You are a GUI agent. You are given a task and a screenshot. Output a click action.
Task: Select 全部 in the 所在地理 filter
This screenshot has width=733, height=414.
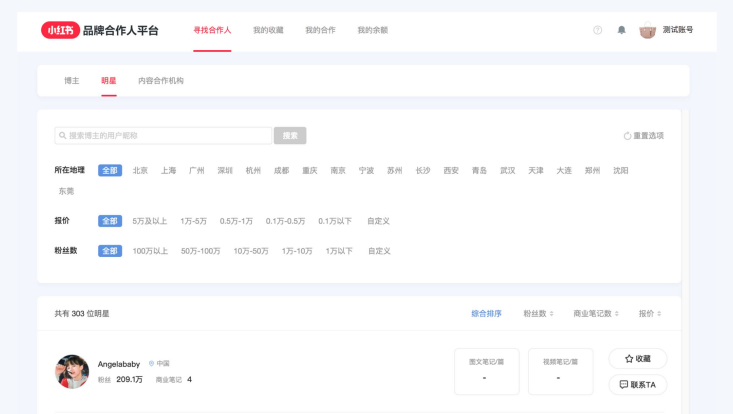[x=110, y=171]
